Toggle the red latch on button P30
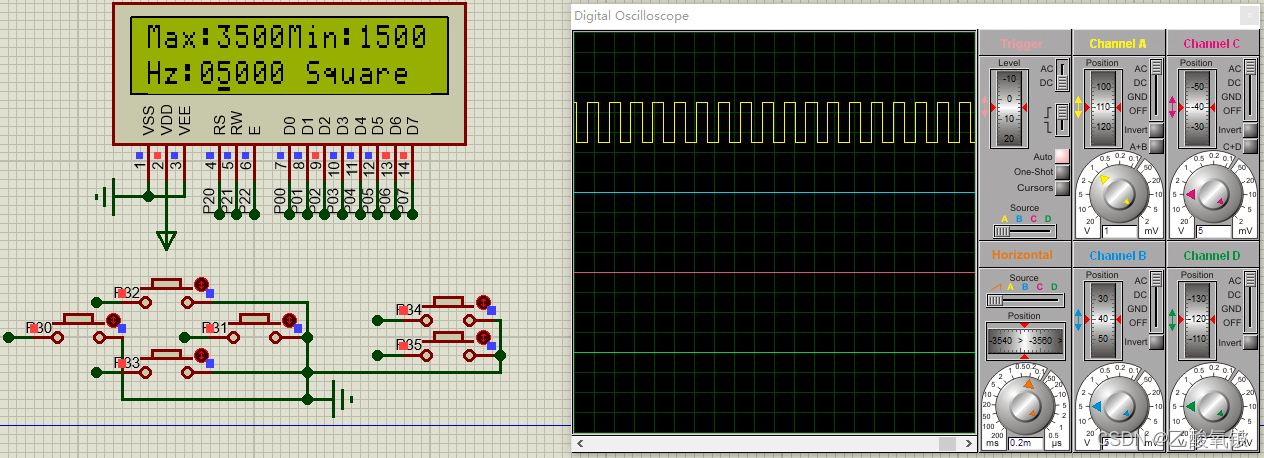The width and height of the screenshot is (1264, 458). click(113, 320)
